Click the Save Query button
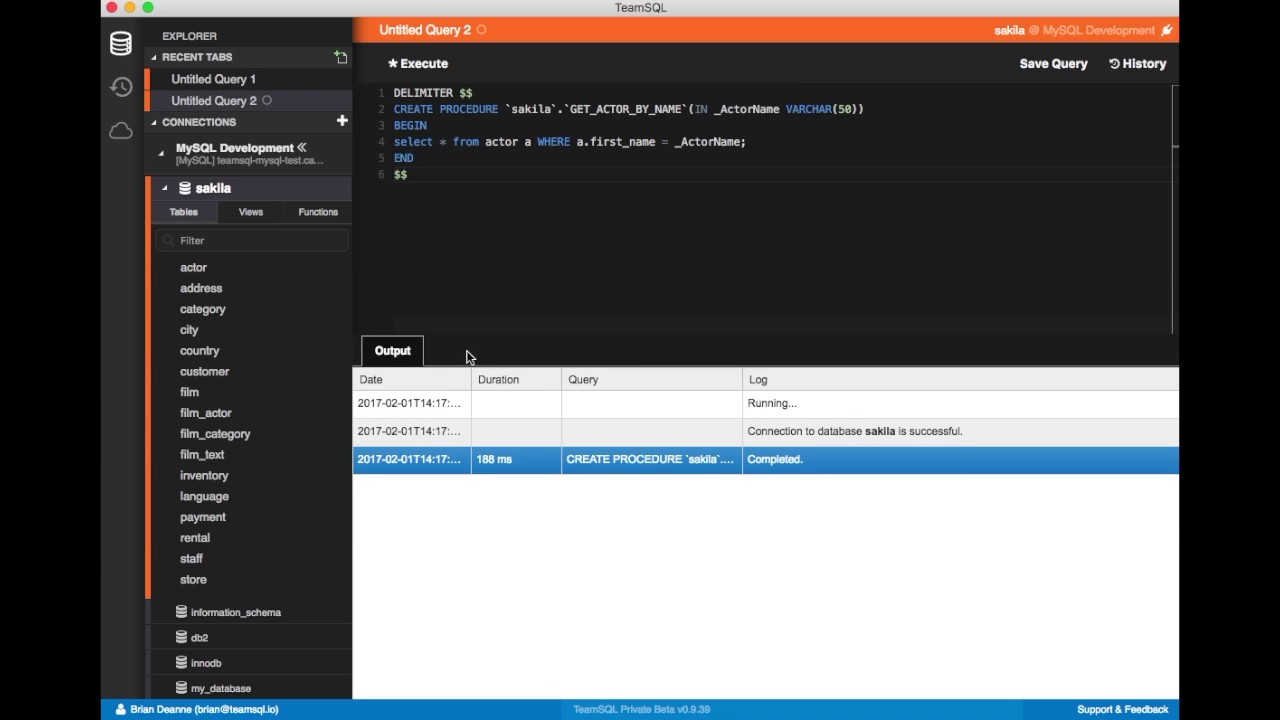 click(1053, 63)
